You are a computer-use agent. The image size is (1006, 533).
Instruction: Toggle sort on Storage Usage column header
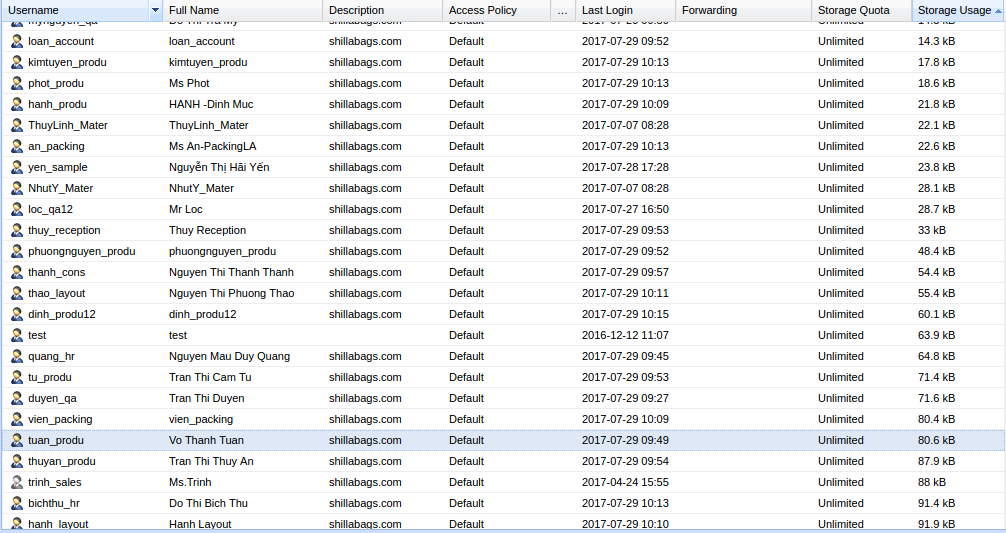pos(959,10)
